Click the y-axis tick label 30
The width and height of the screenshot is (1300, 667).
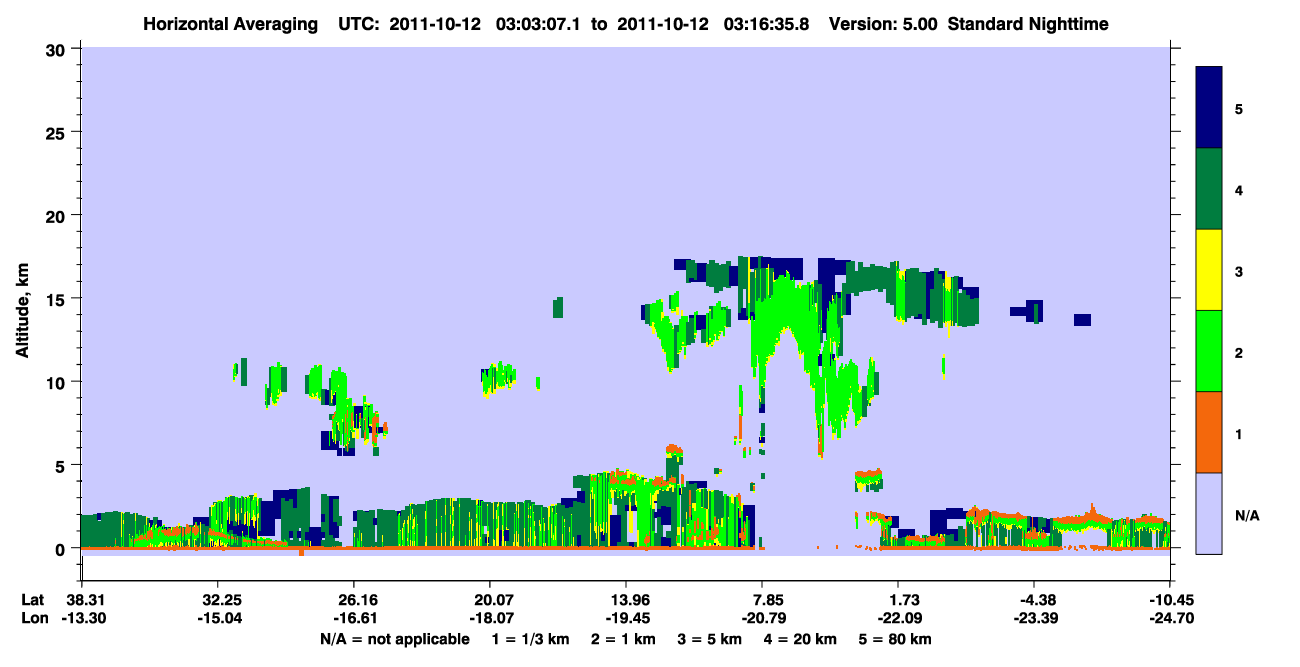click(x=57, y=49)
